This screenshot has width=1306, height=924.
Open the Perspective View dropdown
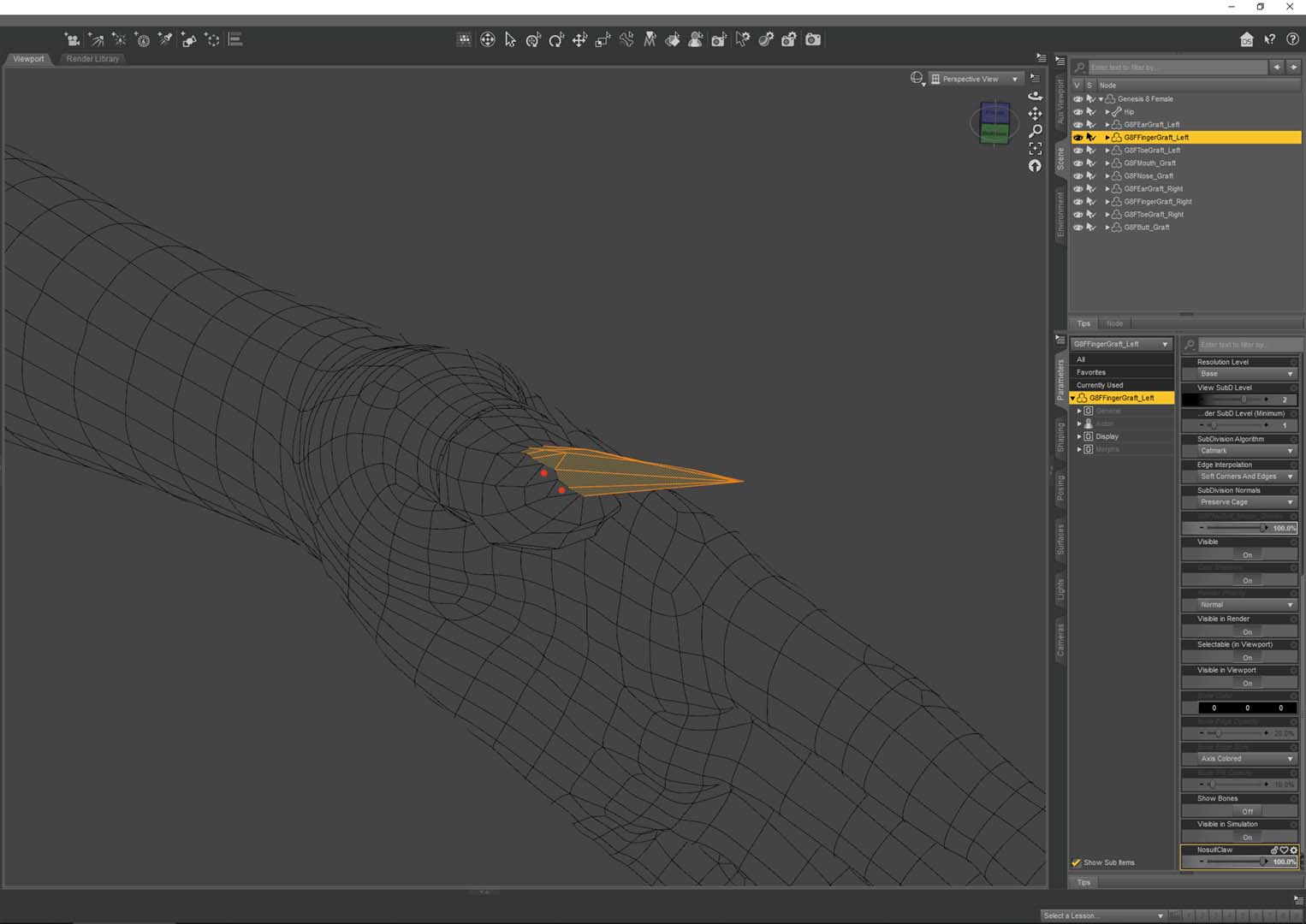click(977, 79)
